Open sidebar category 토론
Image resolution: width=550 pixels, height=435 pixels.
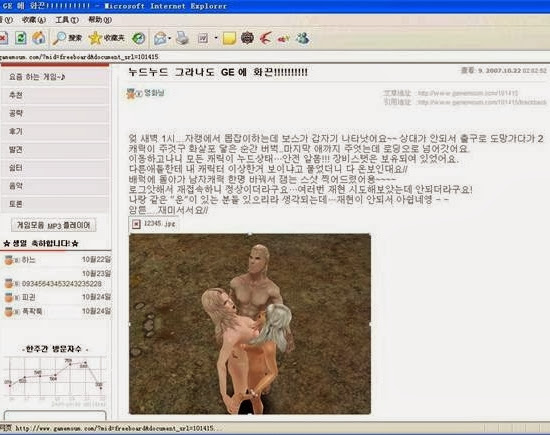point(55,204)
